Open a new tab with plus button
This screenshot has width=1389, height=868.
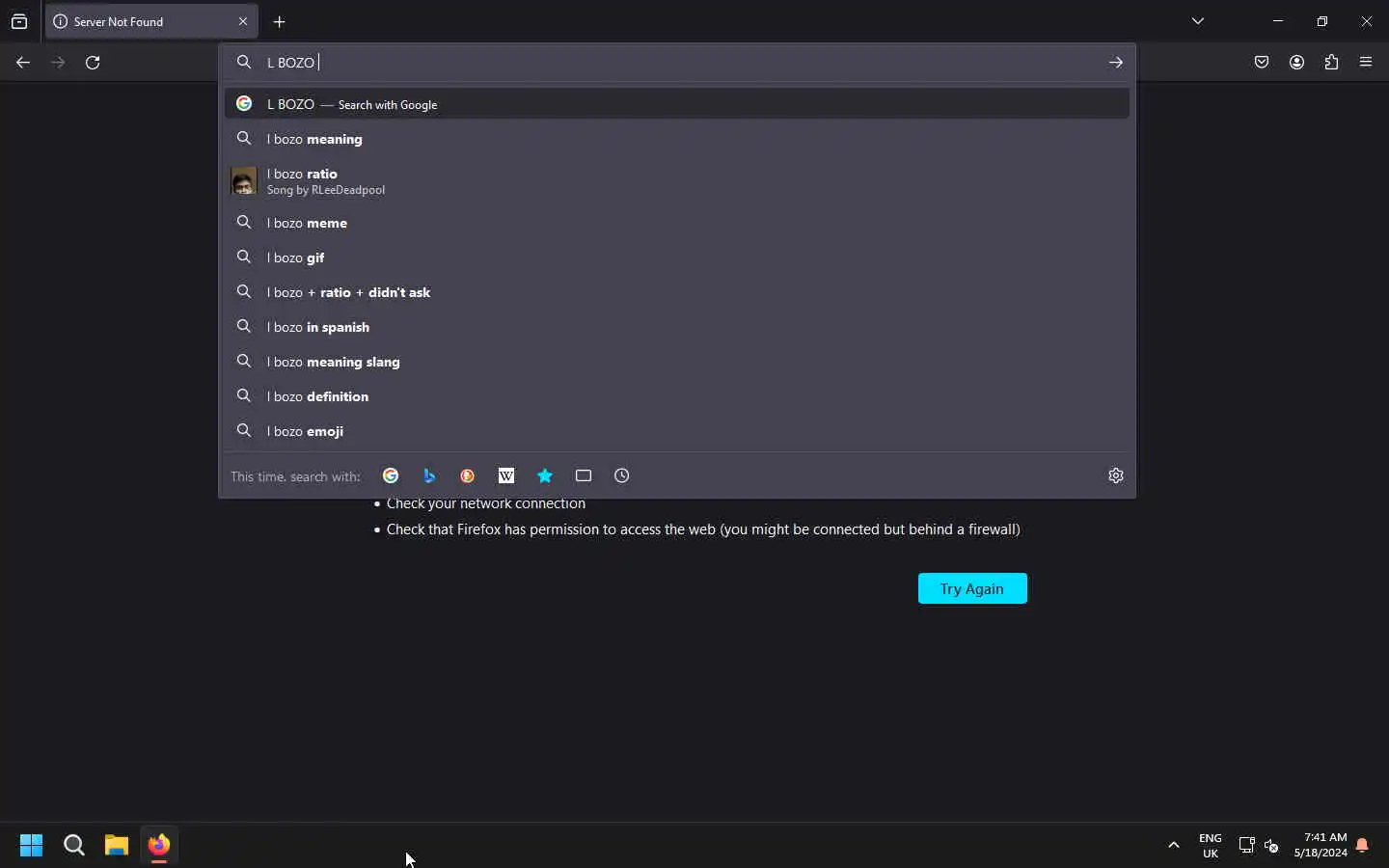click(x=279, y=21)
